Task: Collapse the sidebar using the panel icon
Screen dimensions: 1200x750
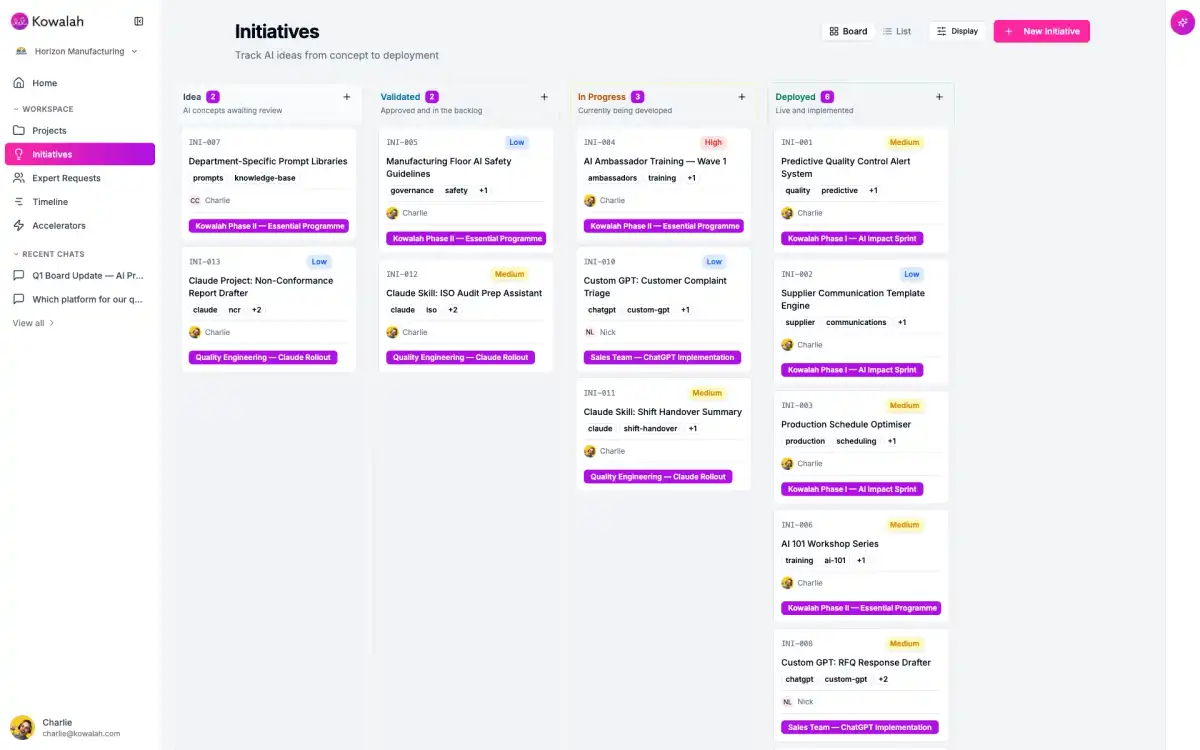Action: click(x=138, y=21)
